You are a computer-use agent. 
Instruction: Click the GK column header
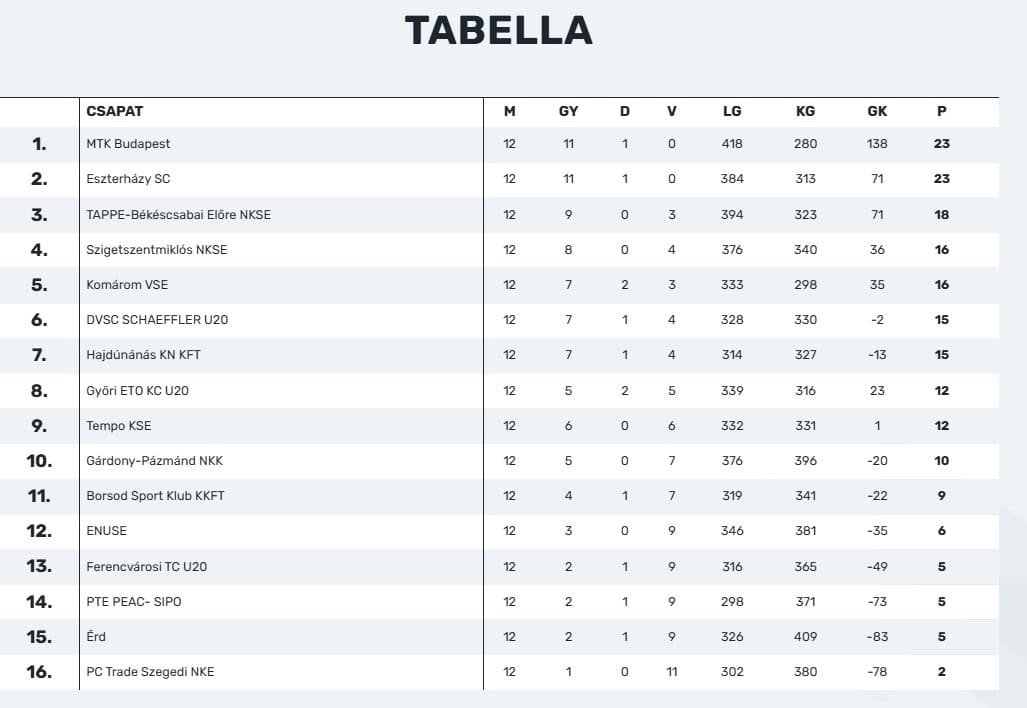pyautogui.click(x=877, y=112)
